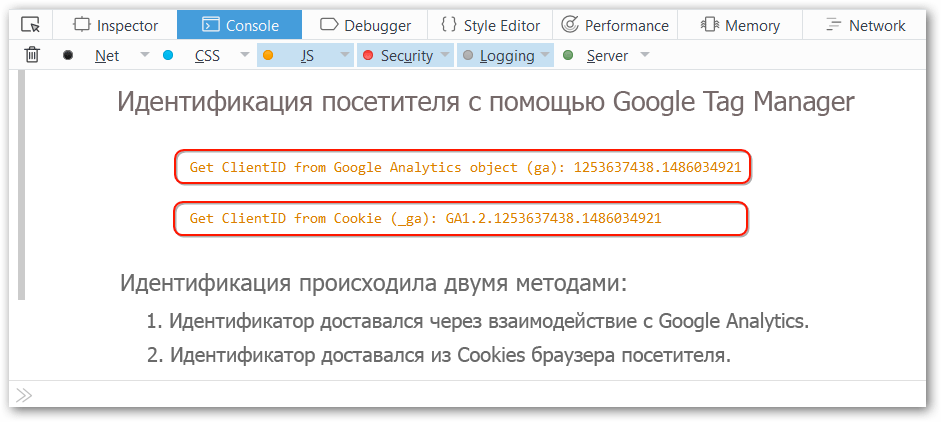Clear console with trash icon

(32, 55)
